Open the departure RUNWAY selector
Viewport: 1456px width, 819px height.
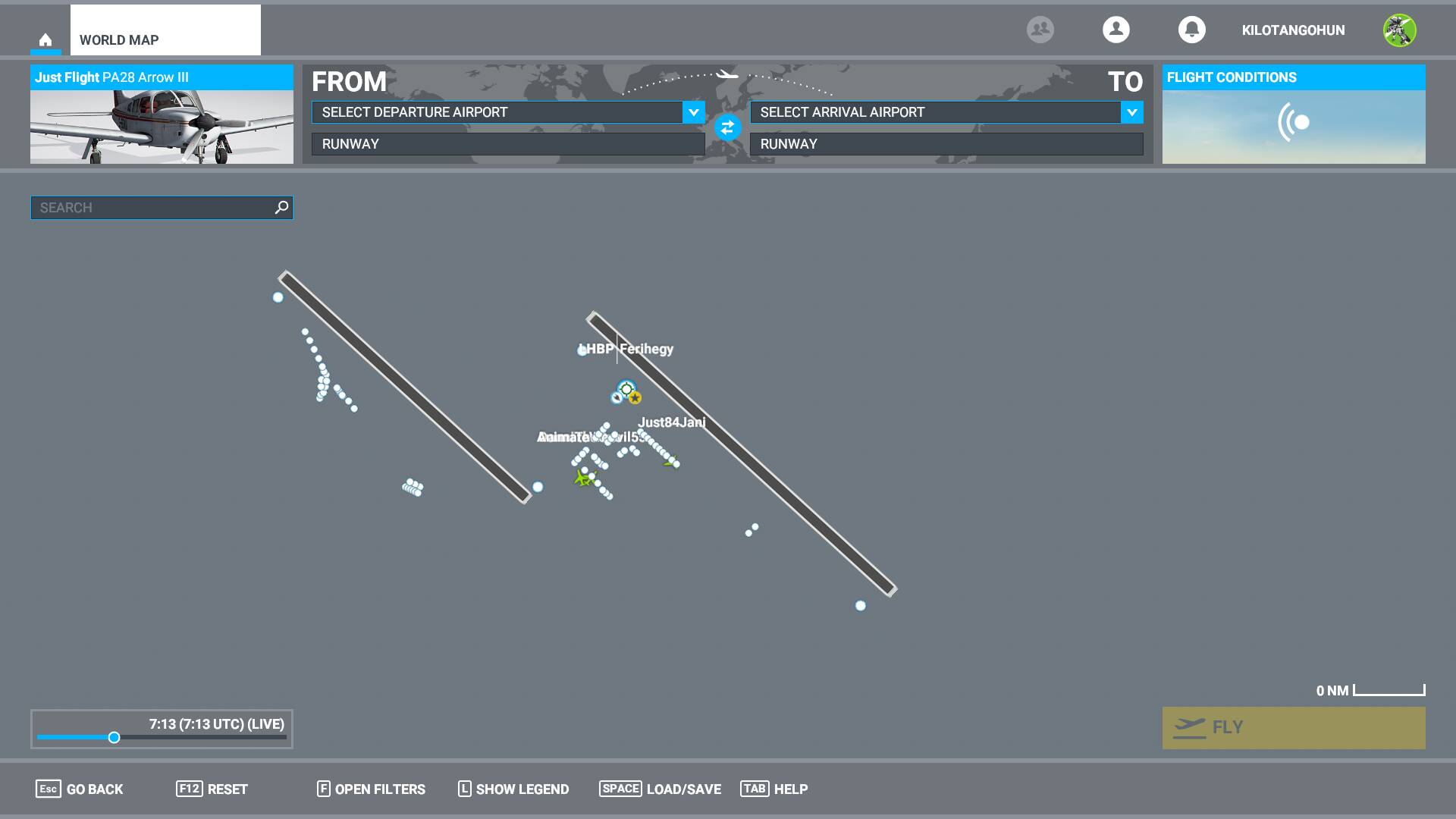(508, 144)
